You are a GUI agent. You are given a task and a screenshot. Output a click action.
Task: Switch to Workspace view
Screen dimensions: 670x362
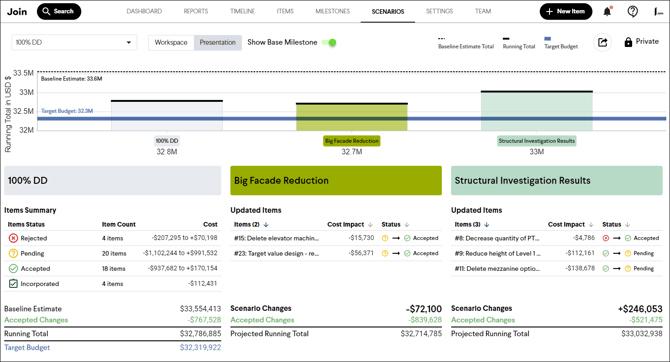click(x=171, y=42)
